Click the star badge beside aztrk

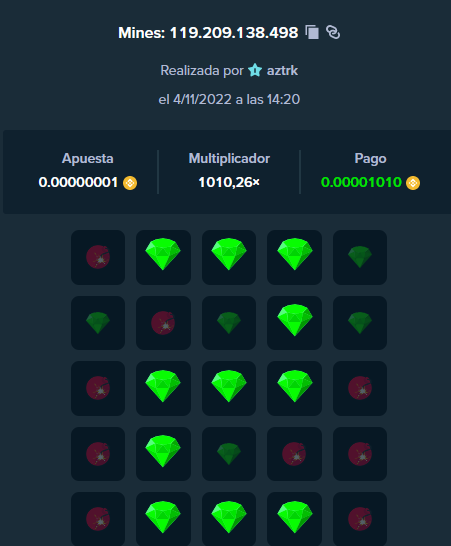coord(255,70)
